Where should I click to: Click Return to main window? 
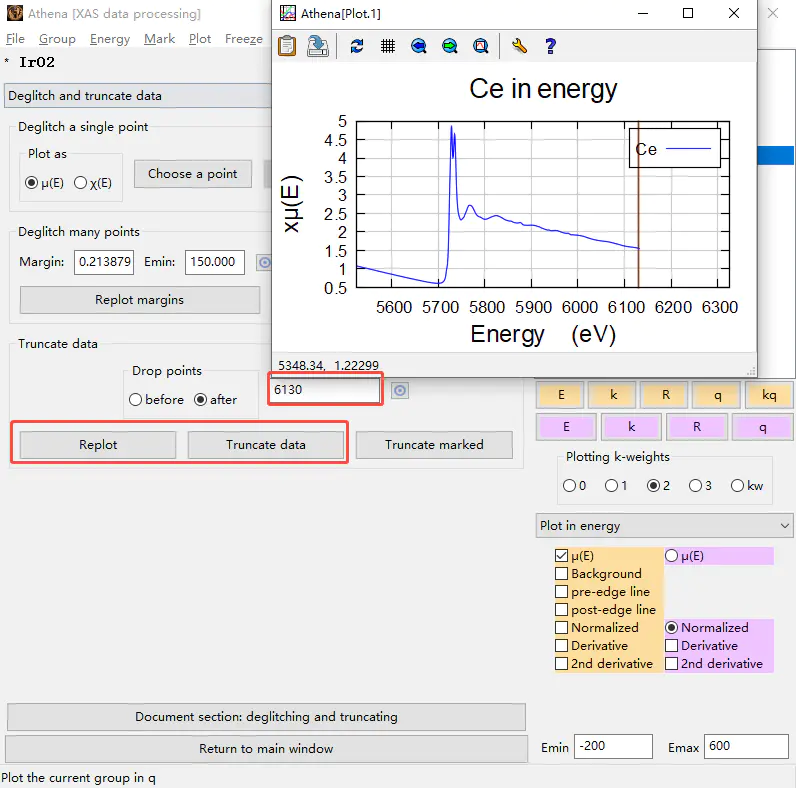tap(266, 749)
